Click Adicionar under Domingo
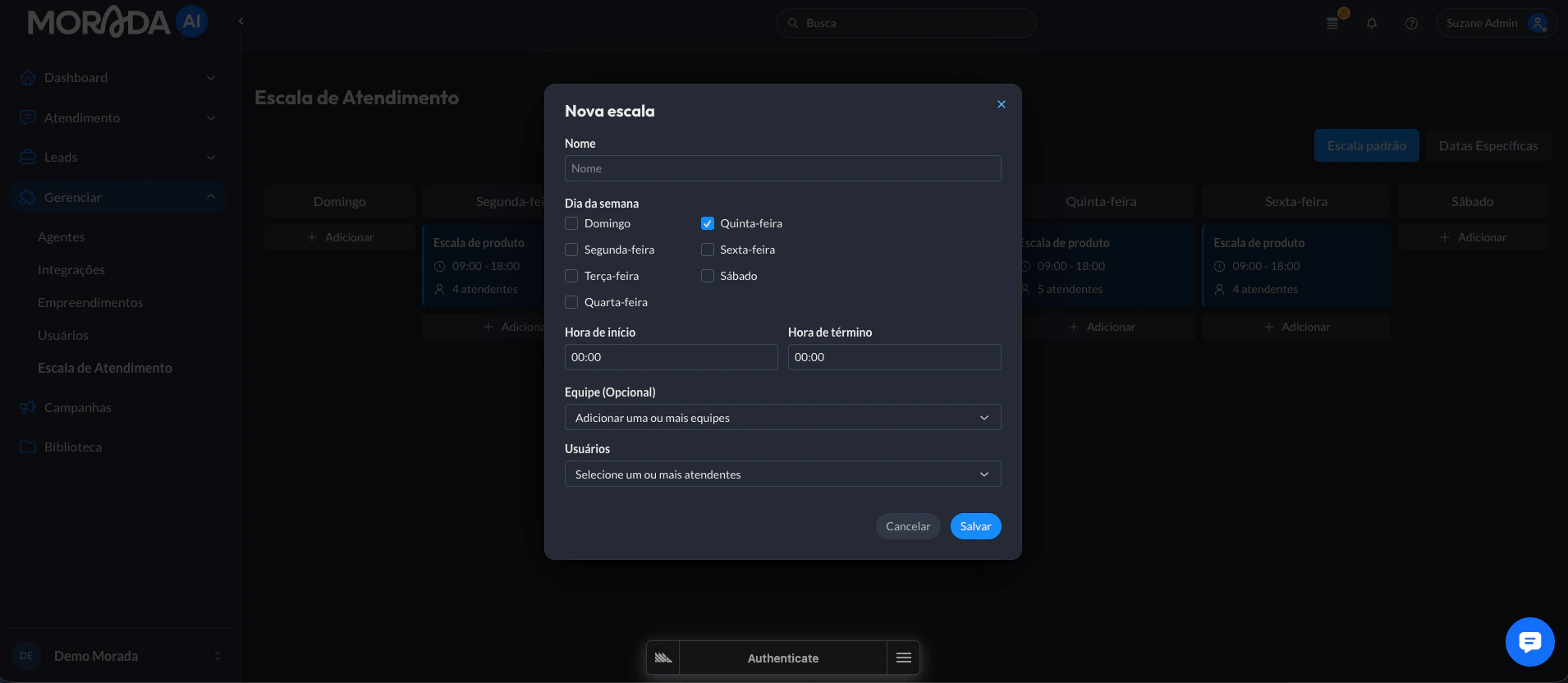 tap(340, 237)
